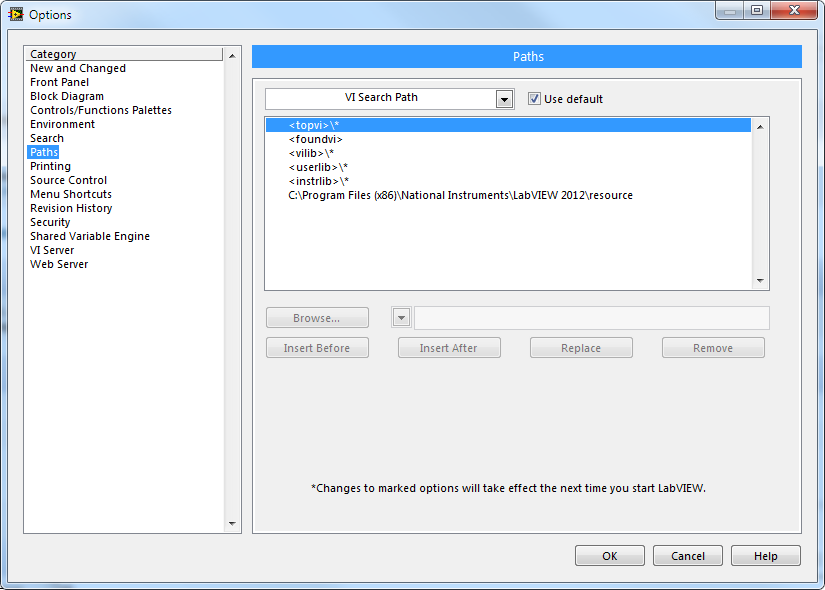Viewport: 825px width, 590px height.
Task: Maximize the Options window
Action: [x=757, y=10]
